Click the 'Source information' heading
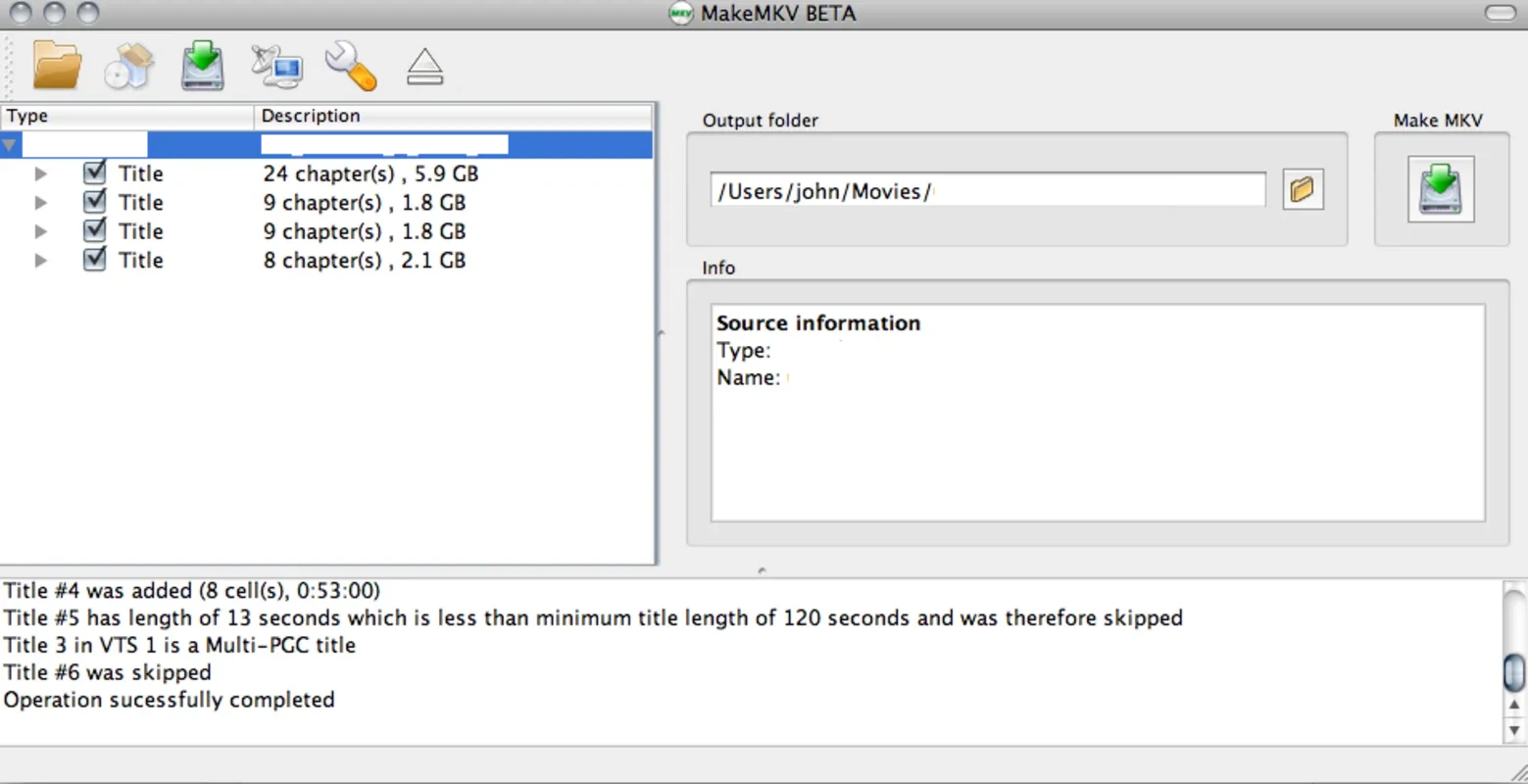 [x=818, y=323]
